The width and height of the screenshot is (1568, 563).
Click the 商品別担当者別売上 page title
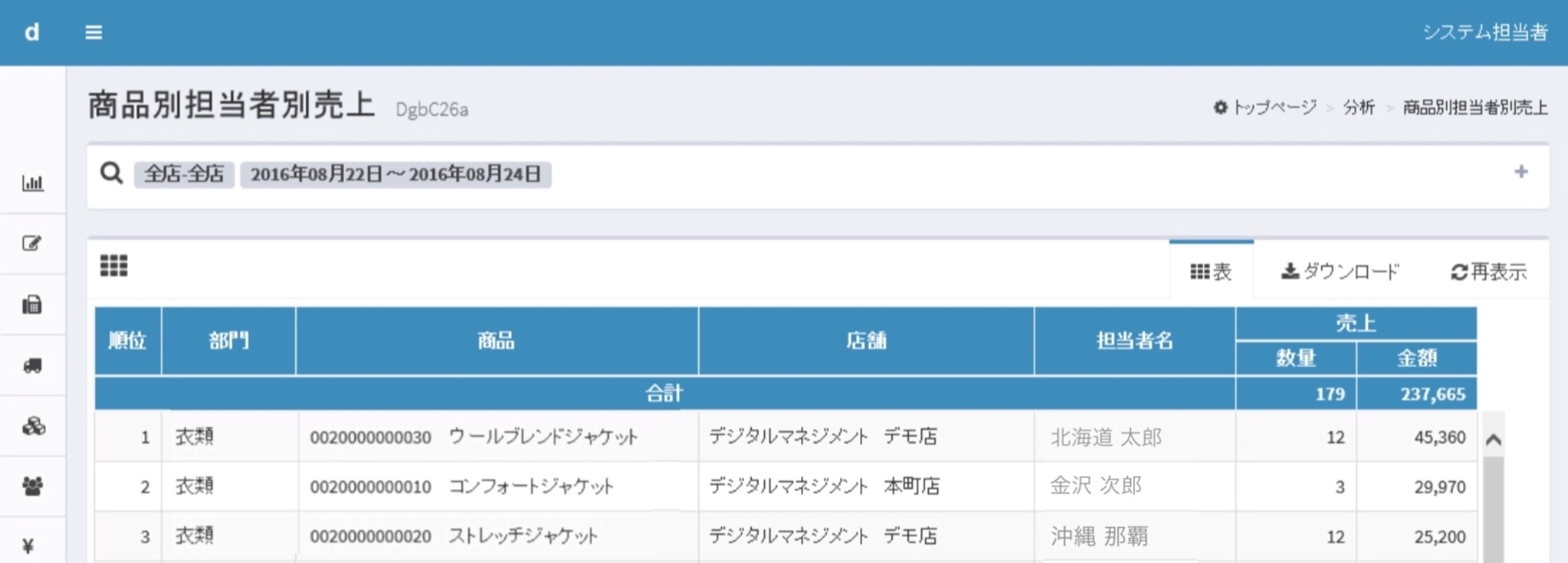pos(231,105)
